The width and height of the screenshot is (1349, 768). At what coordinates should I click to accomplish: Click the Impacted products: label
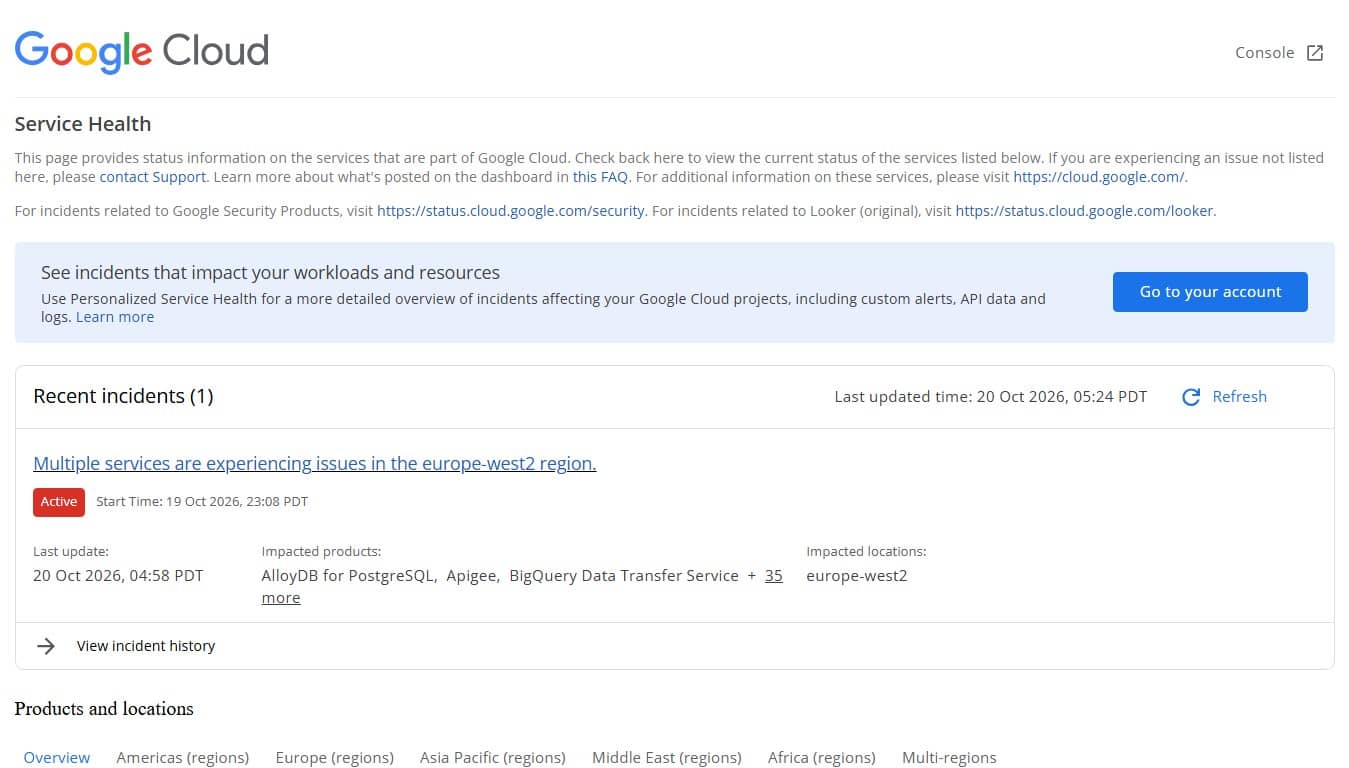pyautogui.click(x=321, y=551)
